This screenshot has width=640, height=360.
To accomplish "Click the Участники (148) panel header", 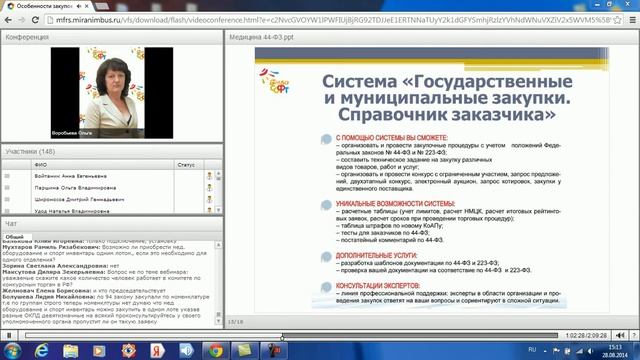I will click(x=112, y=151).
